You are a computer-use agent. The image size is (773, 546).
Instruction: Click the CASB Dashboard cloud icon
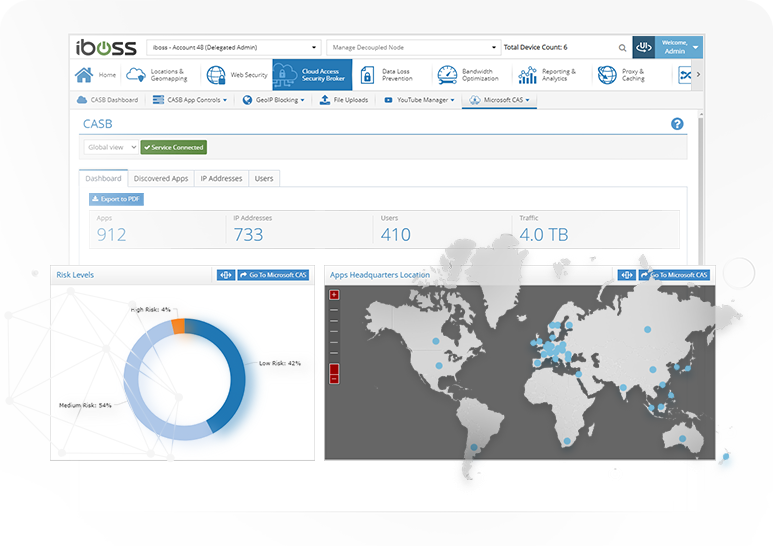point(82,100)
